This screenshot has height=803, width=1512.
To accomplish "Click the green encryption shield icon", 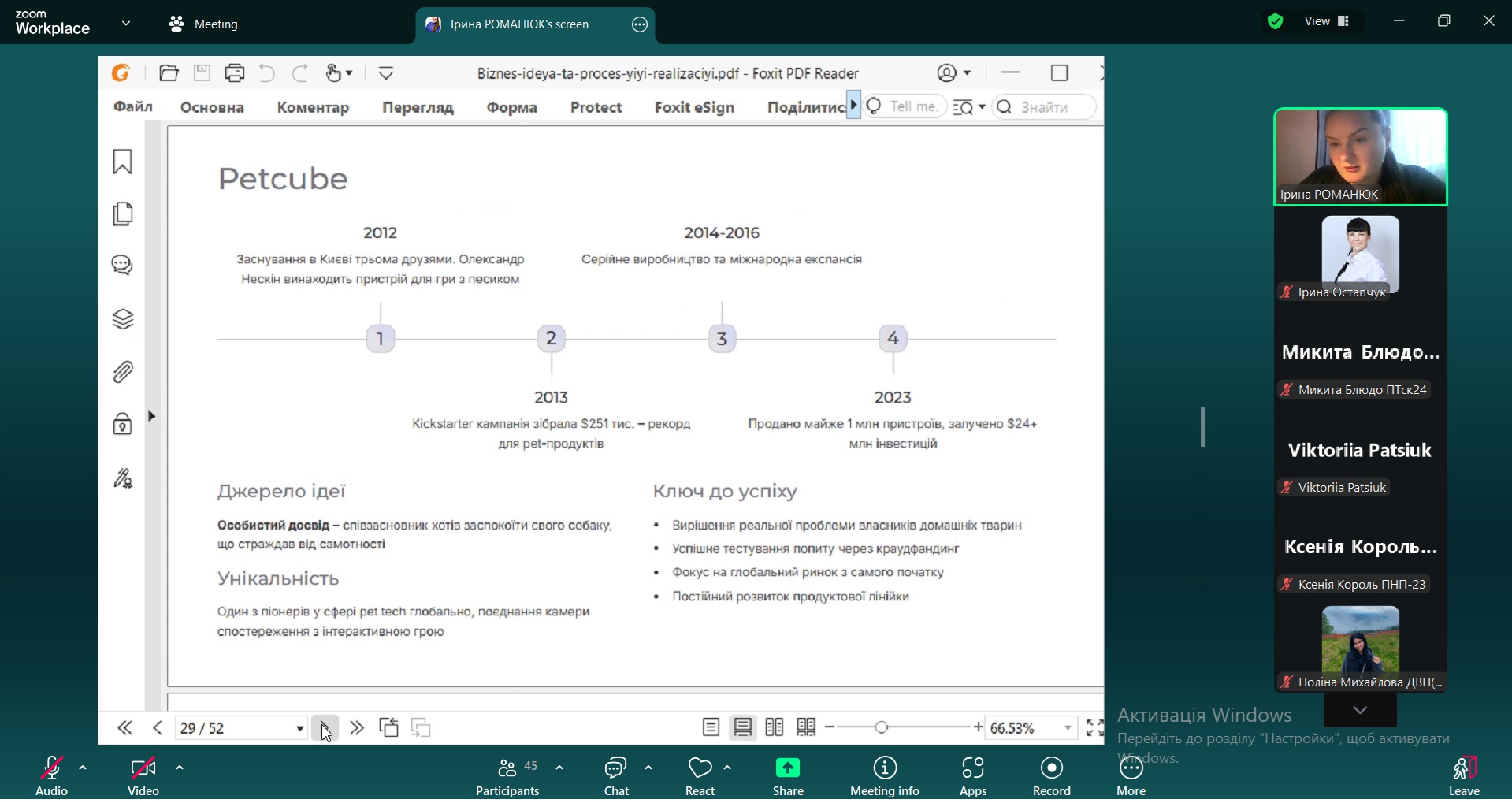I will point(1275,22).
